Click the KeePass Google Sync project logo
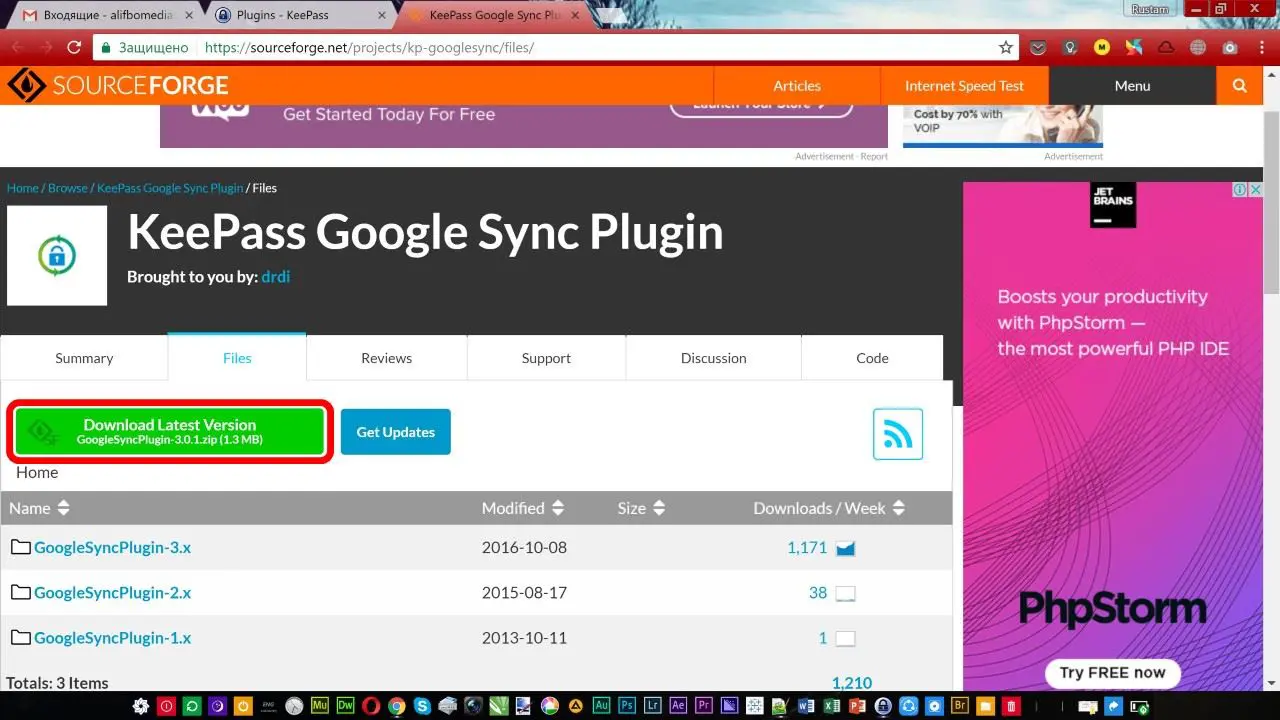The width and height of the screenshot is (1280, 720). click(57, 256)
